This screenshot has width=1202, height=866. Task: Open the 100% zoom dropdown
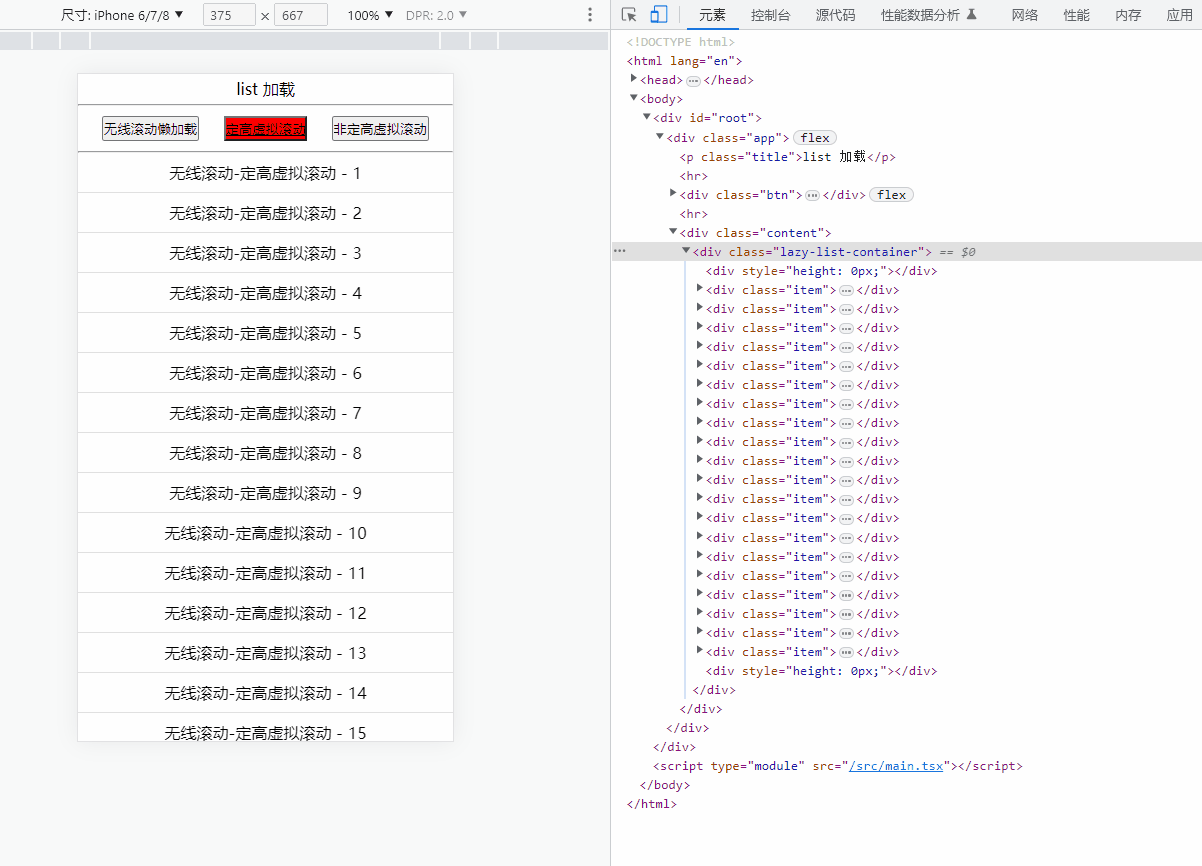coord(370,15)
